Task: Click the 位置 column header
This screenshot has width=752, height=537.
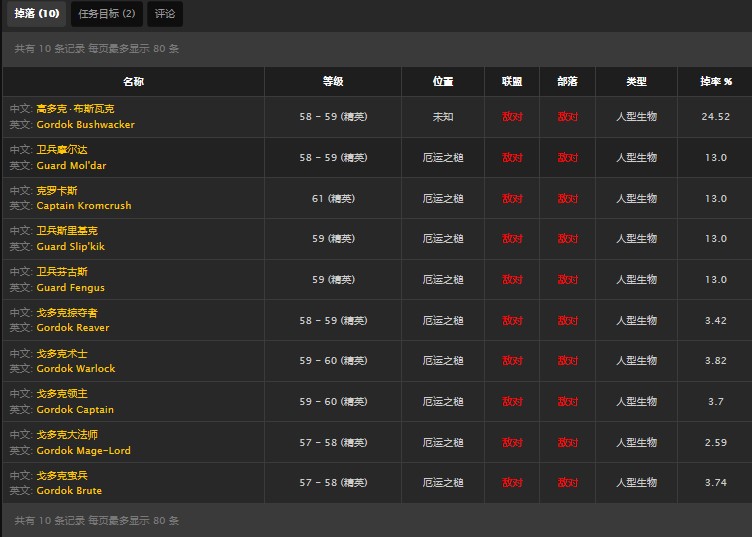Action: click(443, 82)
